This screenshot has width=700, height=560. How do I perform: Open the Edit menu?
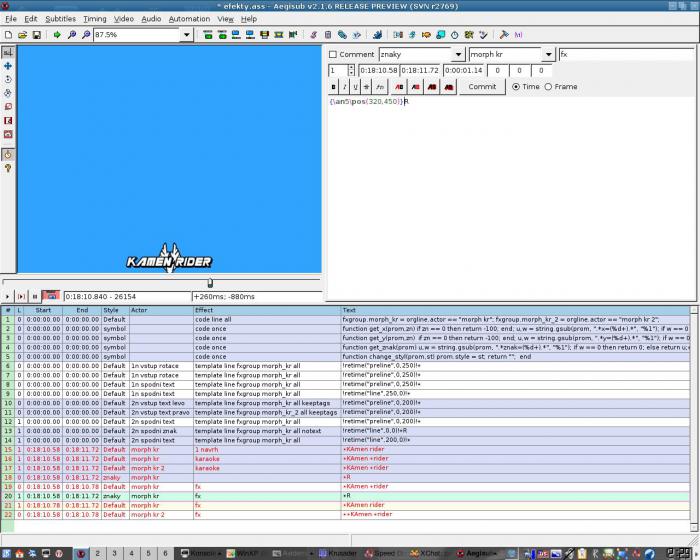[31, 19]
